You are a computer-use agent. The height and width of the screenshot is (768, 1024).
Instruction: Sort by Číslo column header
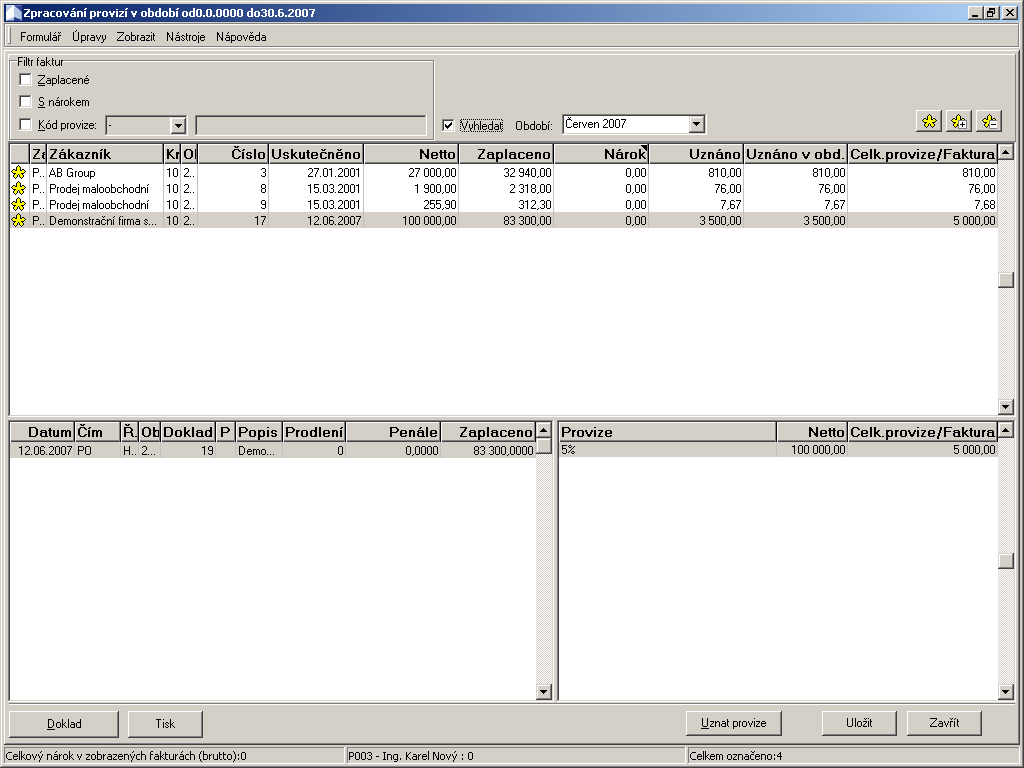point(232,154)
